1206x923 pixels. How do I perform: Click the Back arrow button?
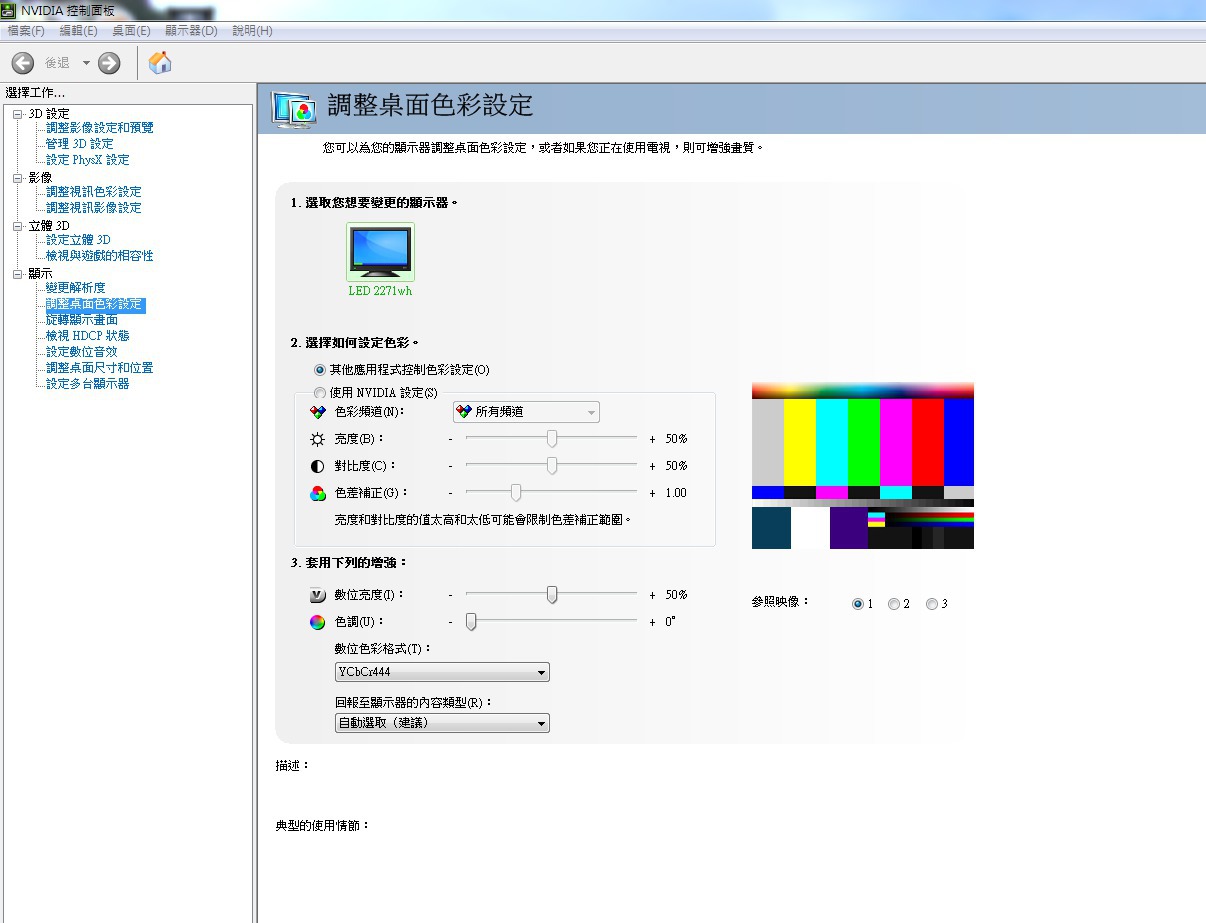[x=22, y=63]
